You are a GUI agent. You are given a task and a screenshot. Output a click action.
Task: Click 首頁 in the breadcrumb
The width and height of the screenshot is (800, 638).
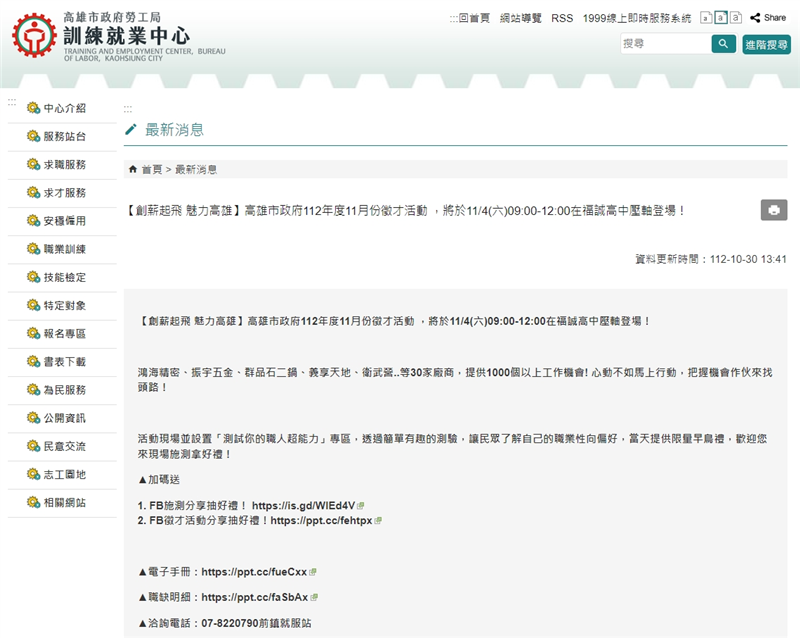(x=152, y=169)
